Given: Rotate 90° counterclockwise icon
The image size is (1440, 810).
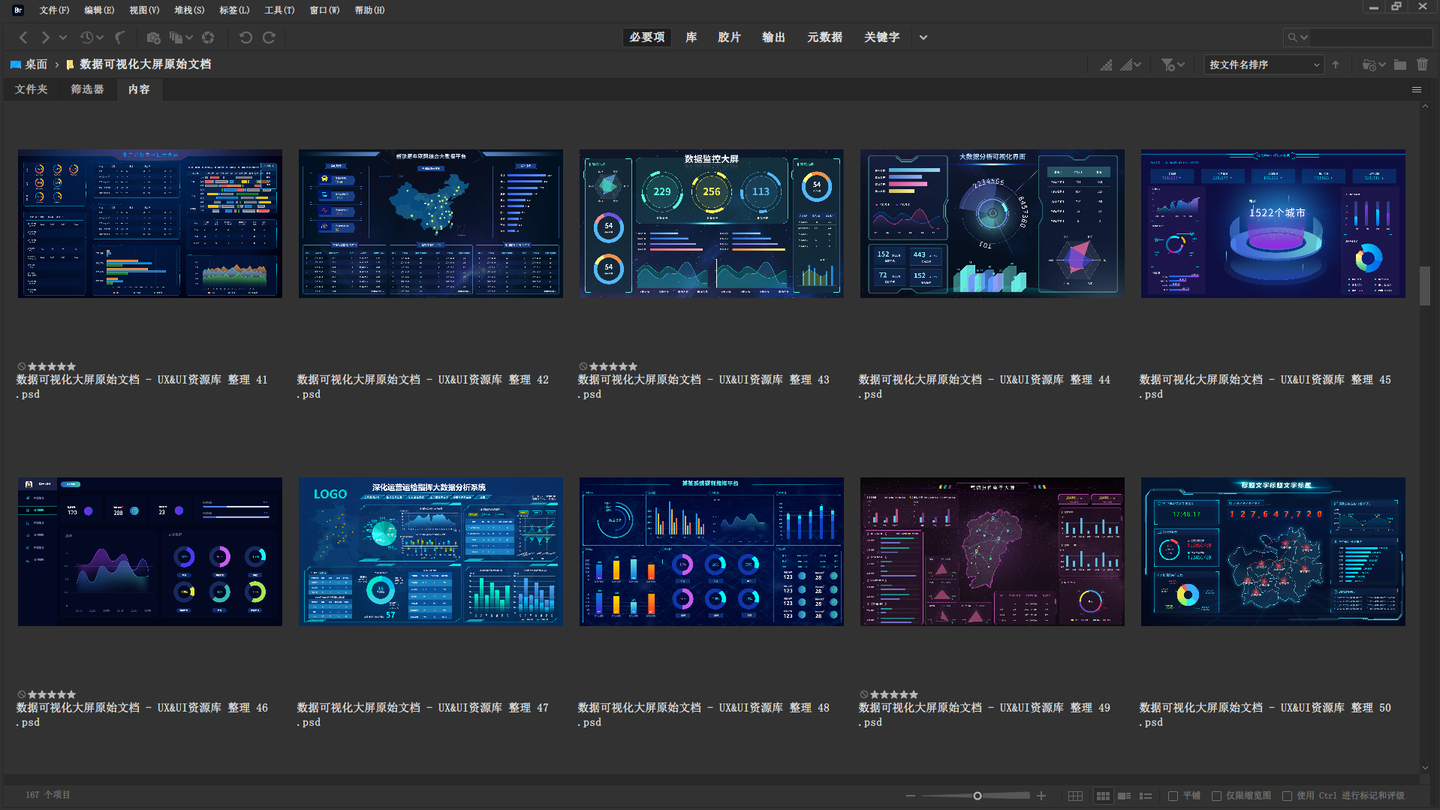Looking at the screenshot, I should tap(246, 38).
